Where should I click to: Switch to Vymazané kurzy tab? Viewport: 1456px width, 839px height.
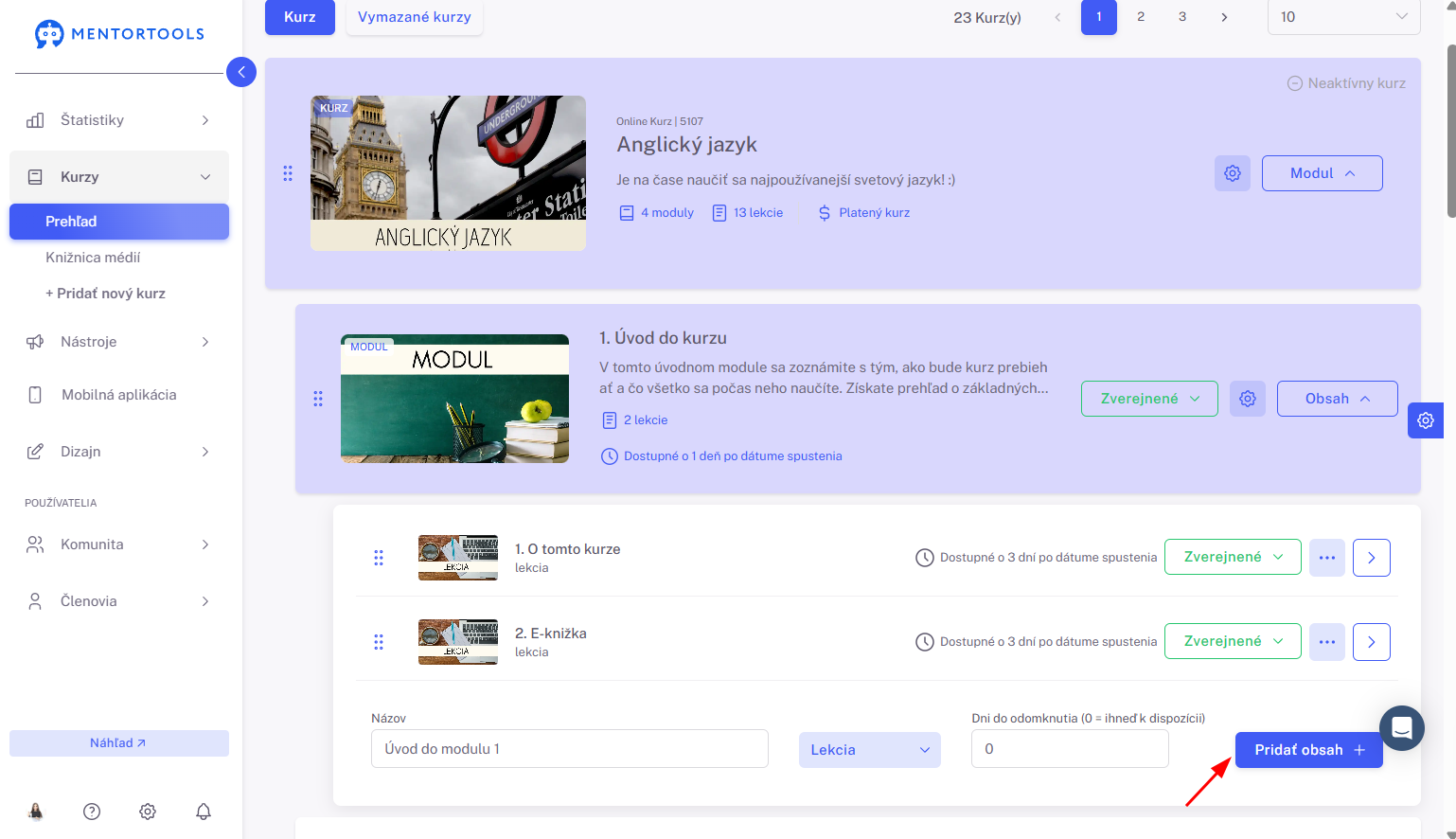point(415,17)
